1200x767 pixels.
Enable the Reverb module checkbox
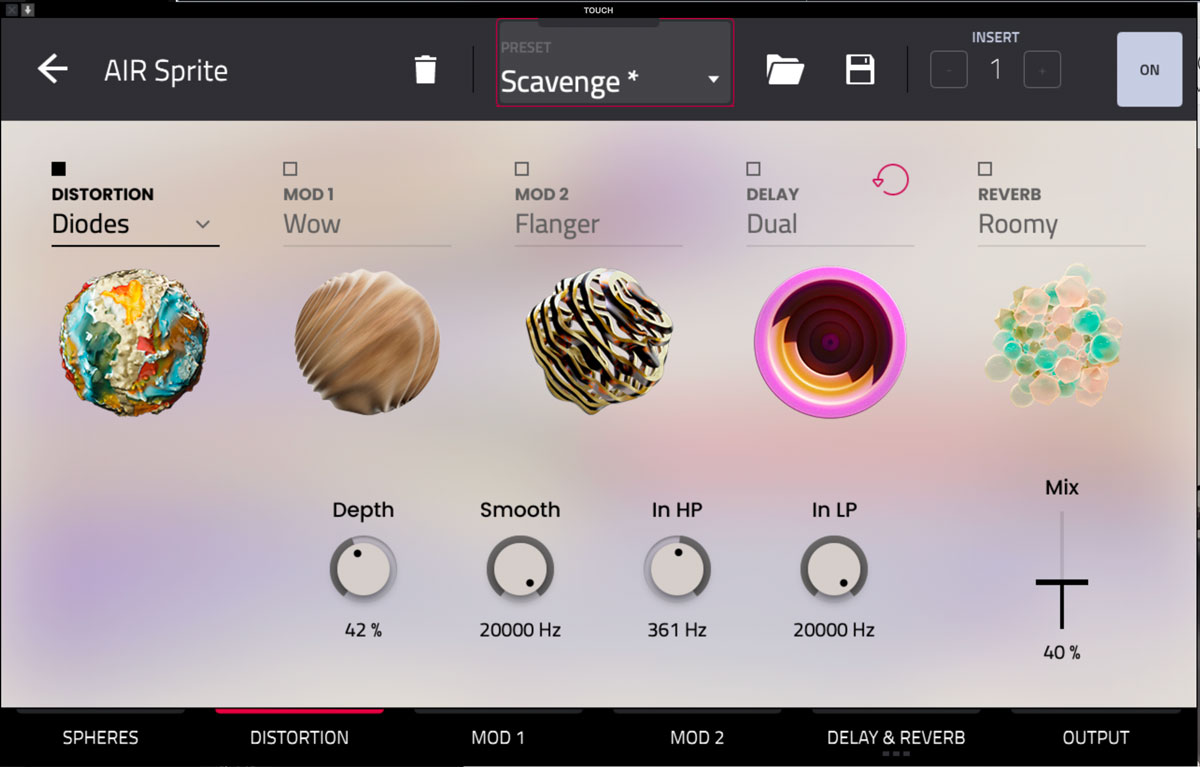pos(985,169)
